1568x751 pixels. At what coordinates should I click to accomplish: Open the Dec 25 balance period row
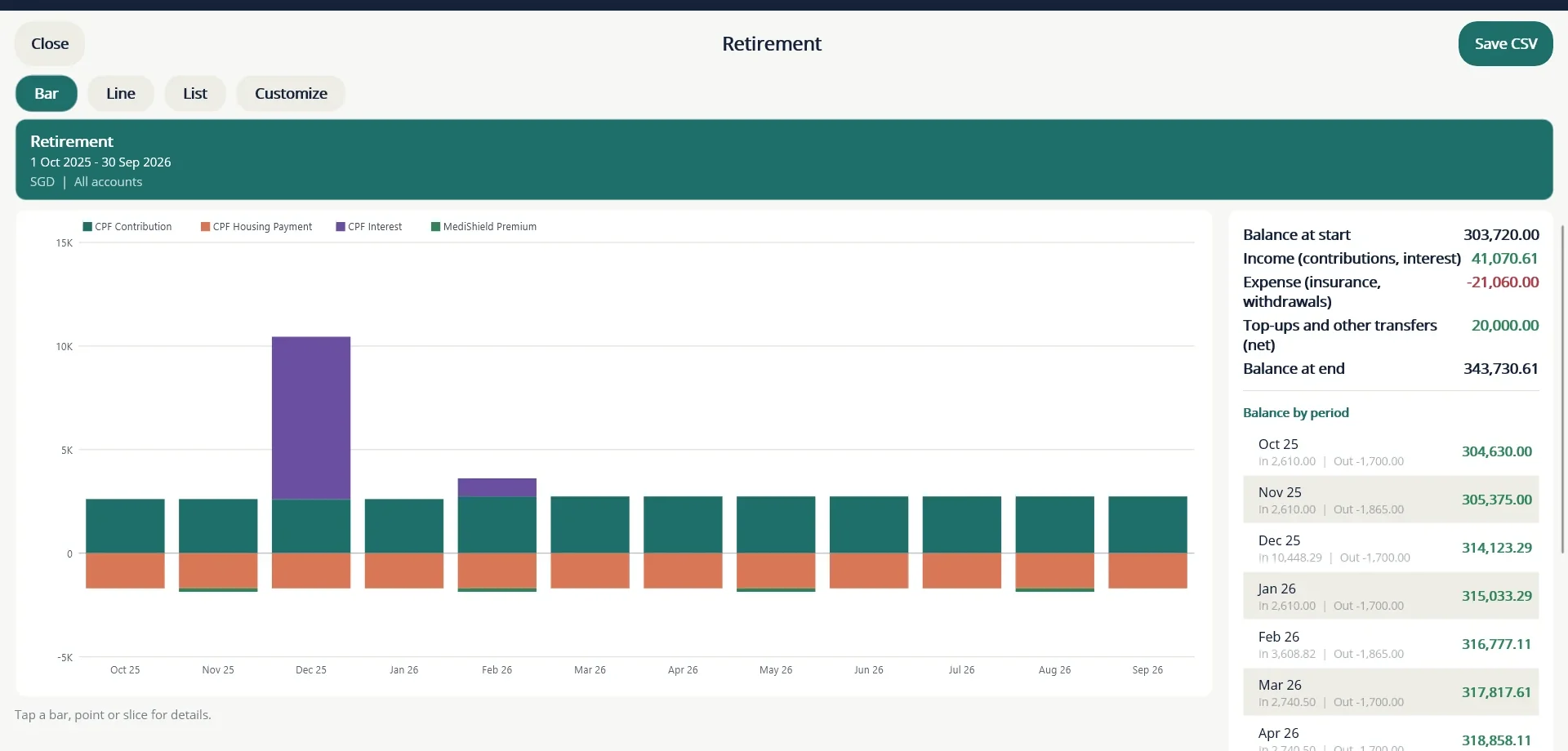pyautogui.click(x=1391, y=548)
